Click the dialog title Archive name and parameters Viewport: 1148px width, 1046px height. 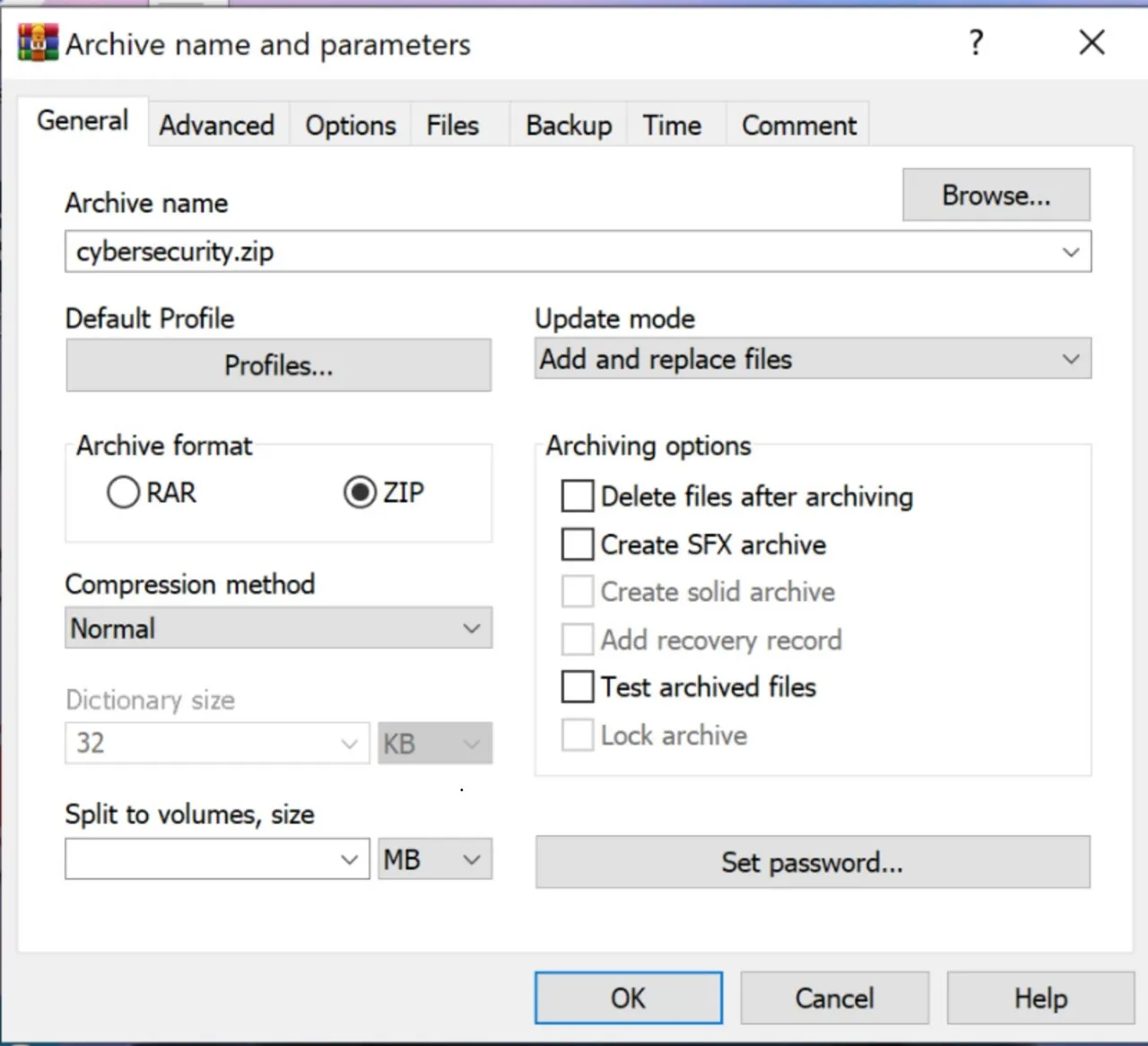(x=267, y=44)
